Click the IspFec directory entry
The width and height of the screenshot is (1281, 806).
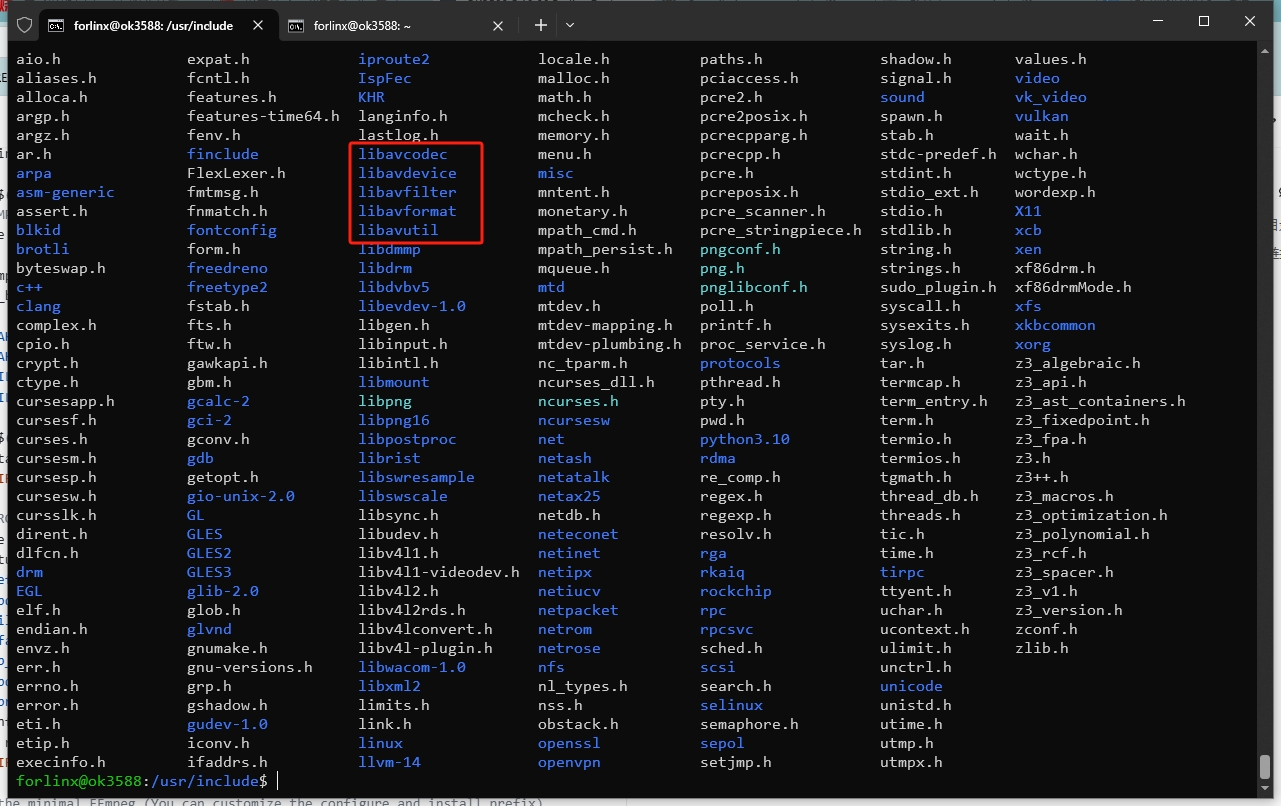coord(385,78)
